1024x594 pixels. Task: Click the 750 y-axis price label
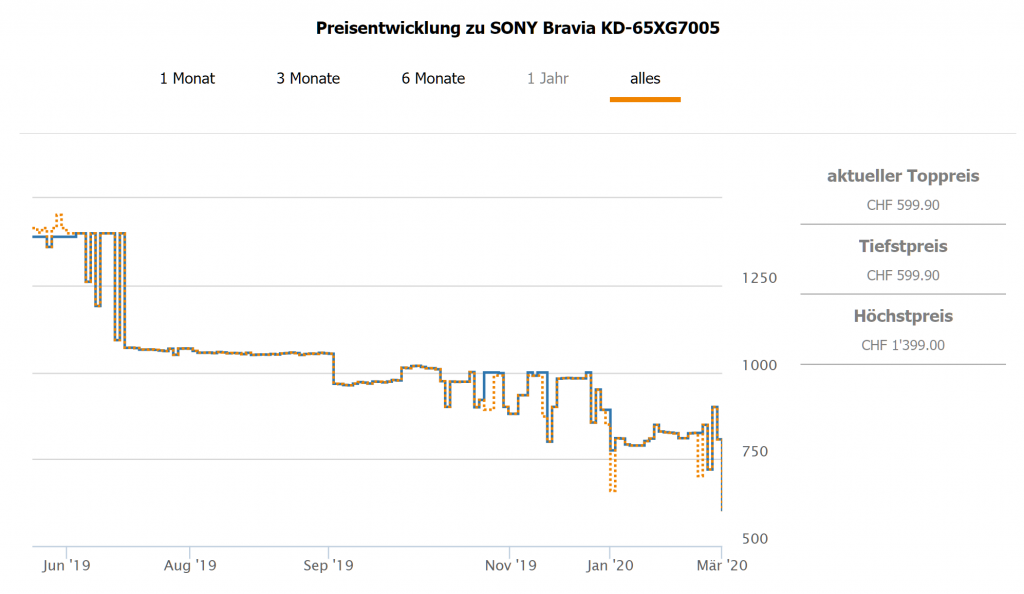point(753,451)
